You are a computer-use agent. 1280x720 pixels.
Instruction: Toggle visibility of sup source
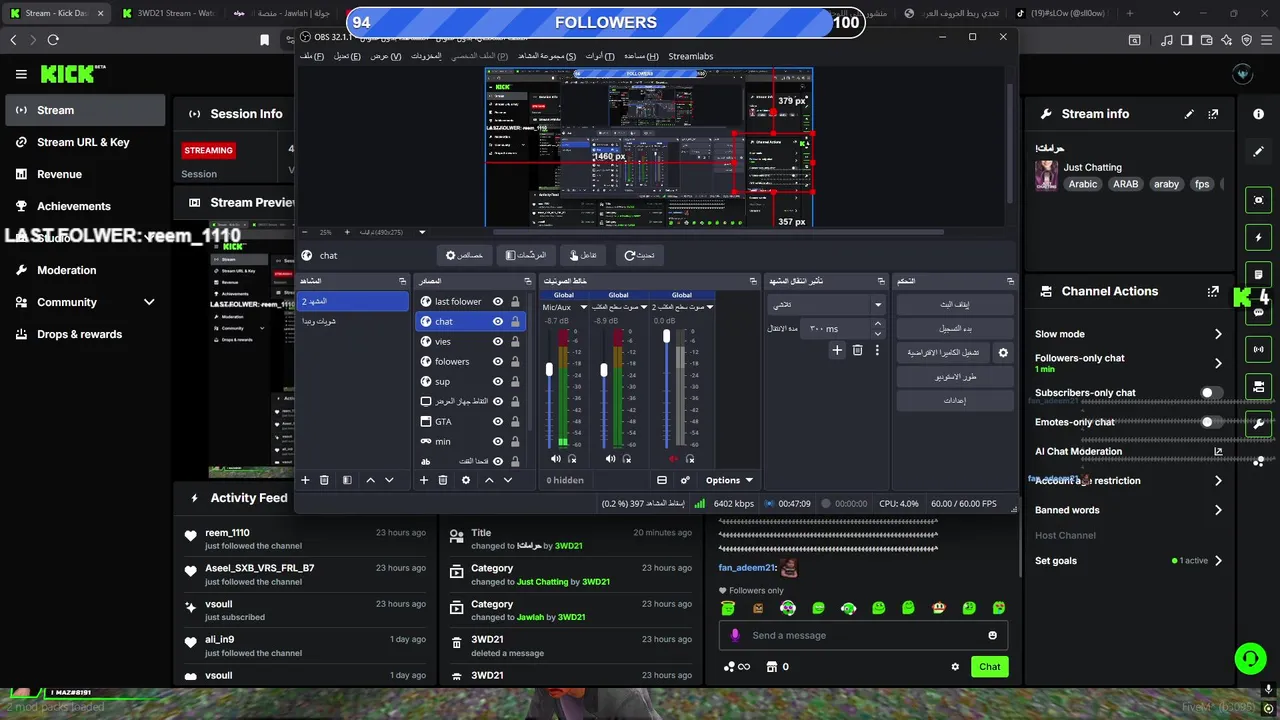(498, 381)
